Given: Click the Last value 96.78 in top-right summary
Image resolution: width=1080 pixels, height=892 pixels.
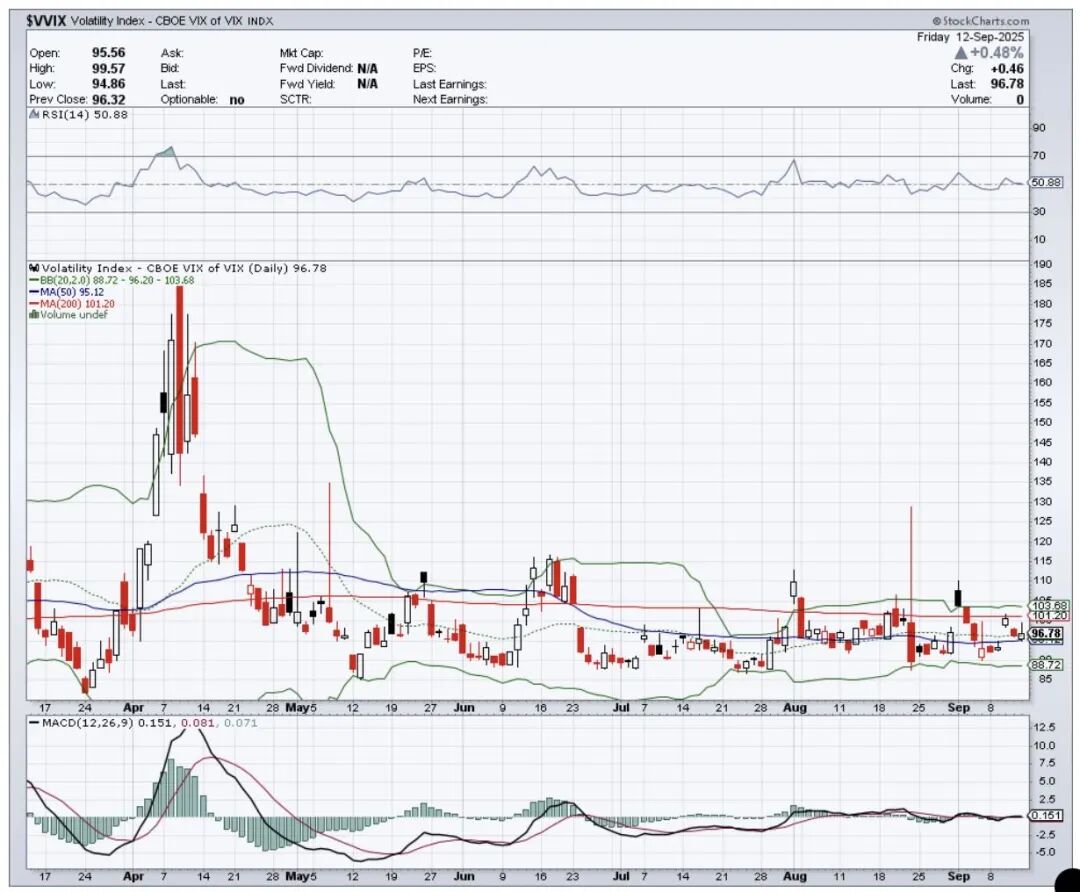Looking at the screenshot, I should click(x=1007, y=84).
